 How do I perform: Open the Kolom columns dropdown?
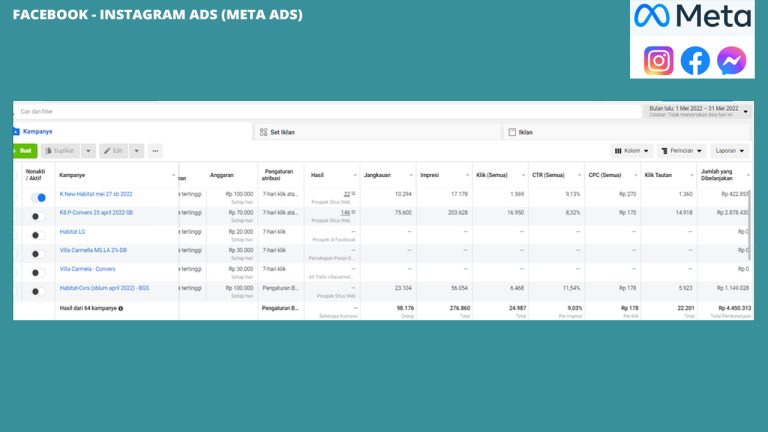coord(632,151)
